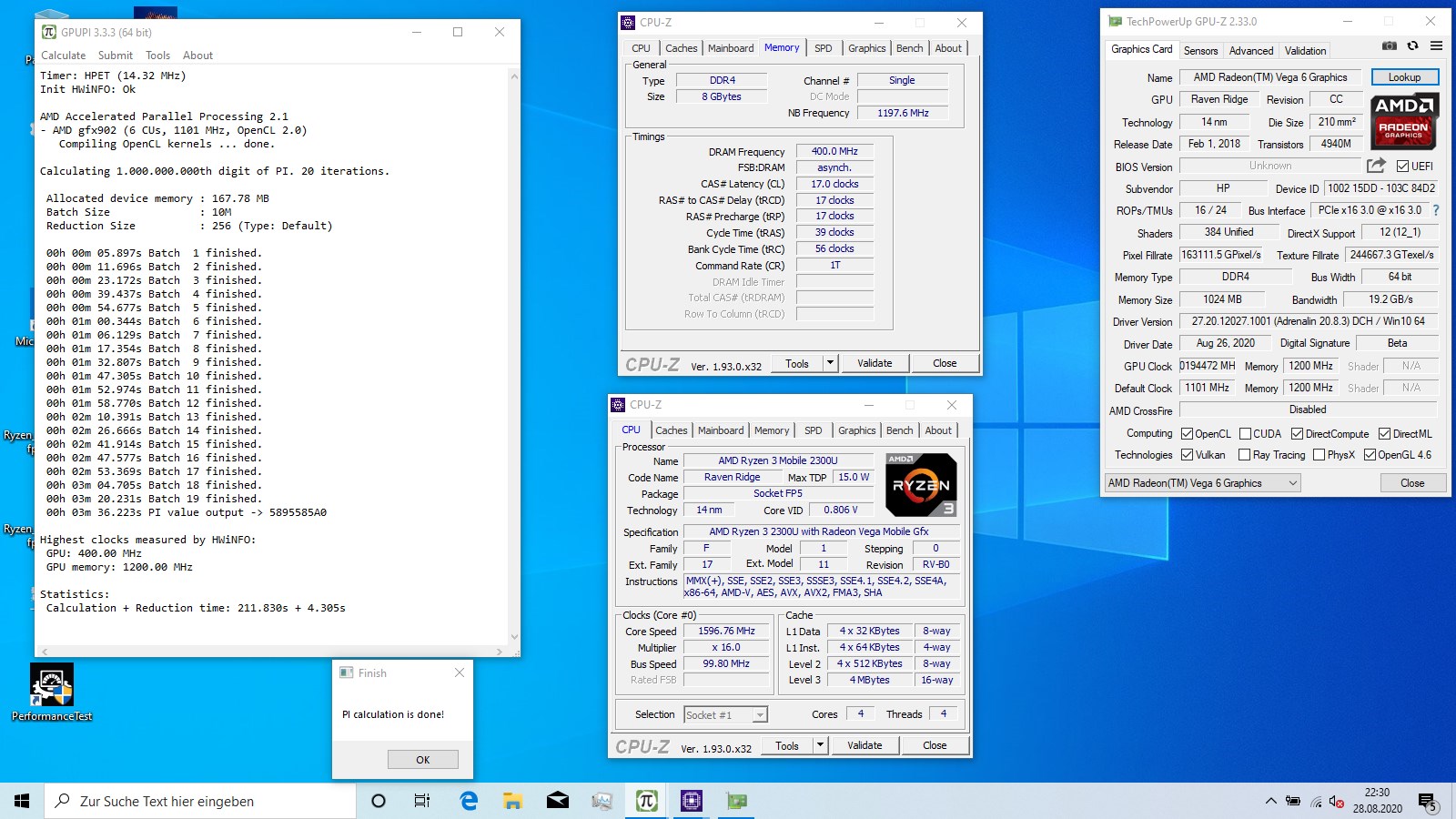The image size is (1456, 819).
Task: Switch to GPUPI via taskbar pi icon
Action: [646, 801]
